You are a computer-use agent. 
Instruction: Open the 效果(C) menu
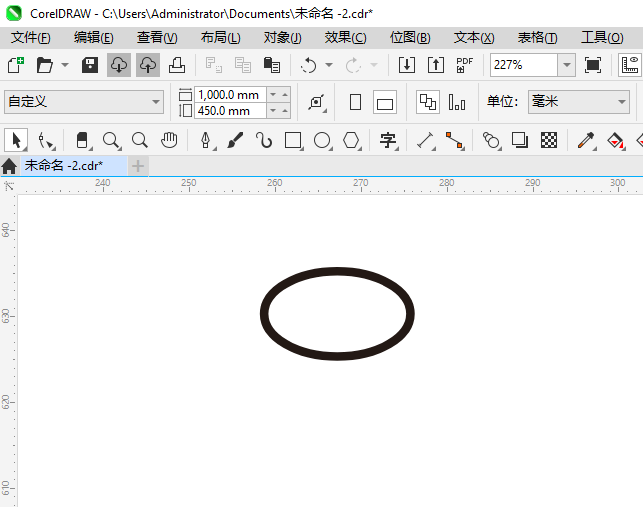345,38
